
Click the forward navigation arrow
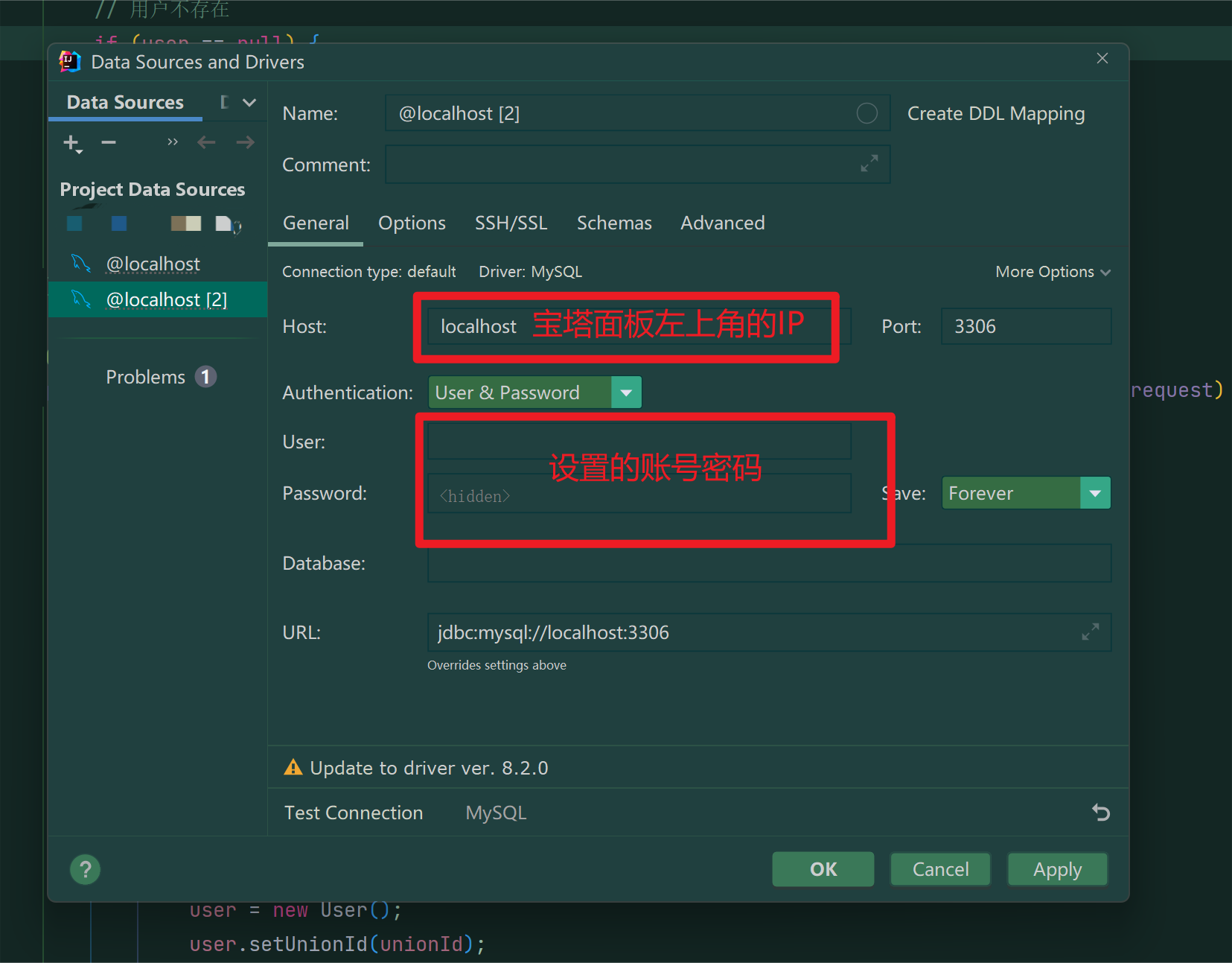click(245, 142)
